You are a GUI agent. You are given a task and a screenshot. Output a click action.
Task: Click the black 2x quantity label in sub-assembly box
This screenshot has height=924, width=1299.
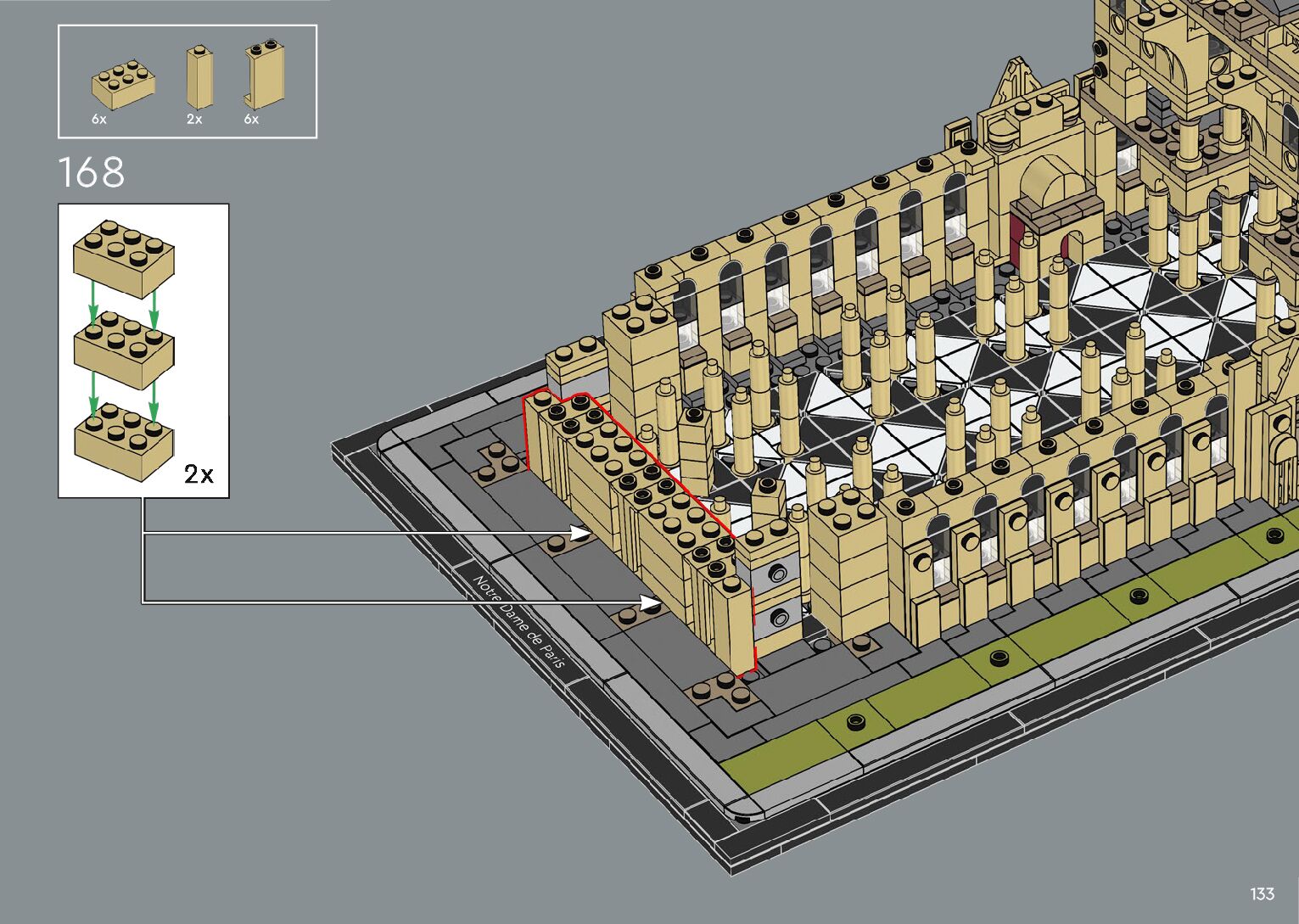[199, 474]
